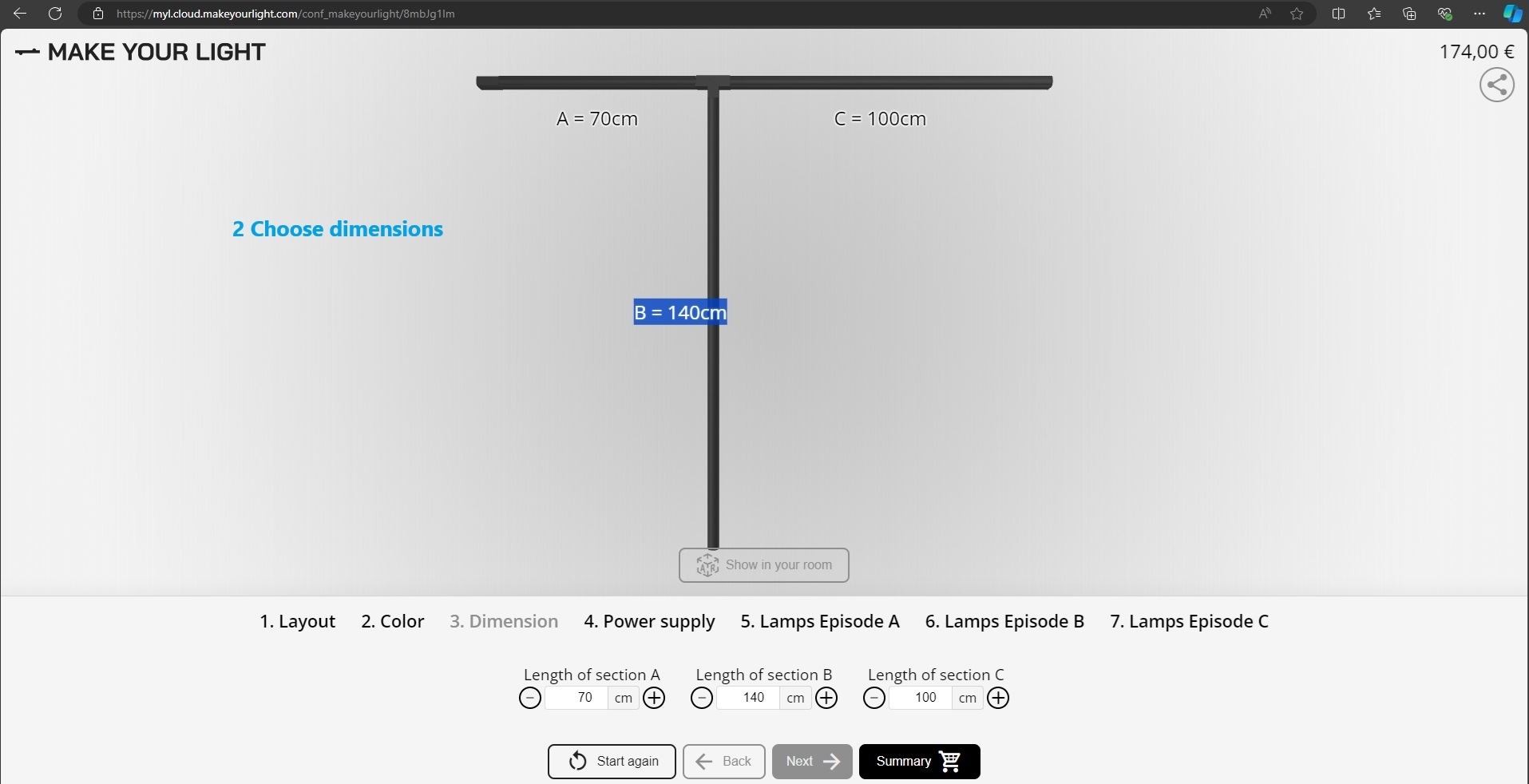Screen dimensions: 1529x784
Task: Refresh the page with the browser reload icon
Action: (55, 14)
